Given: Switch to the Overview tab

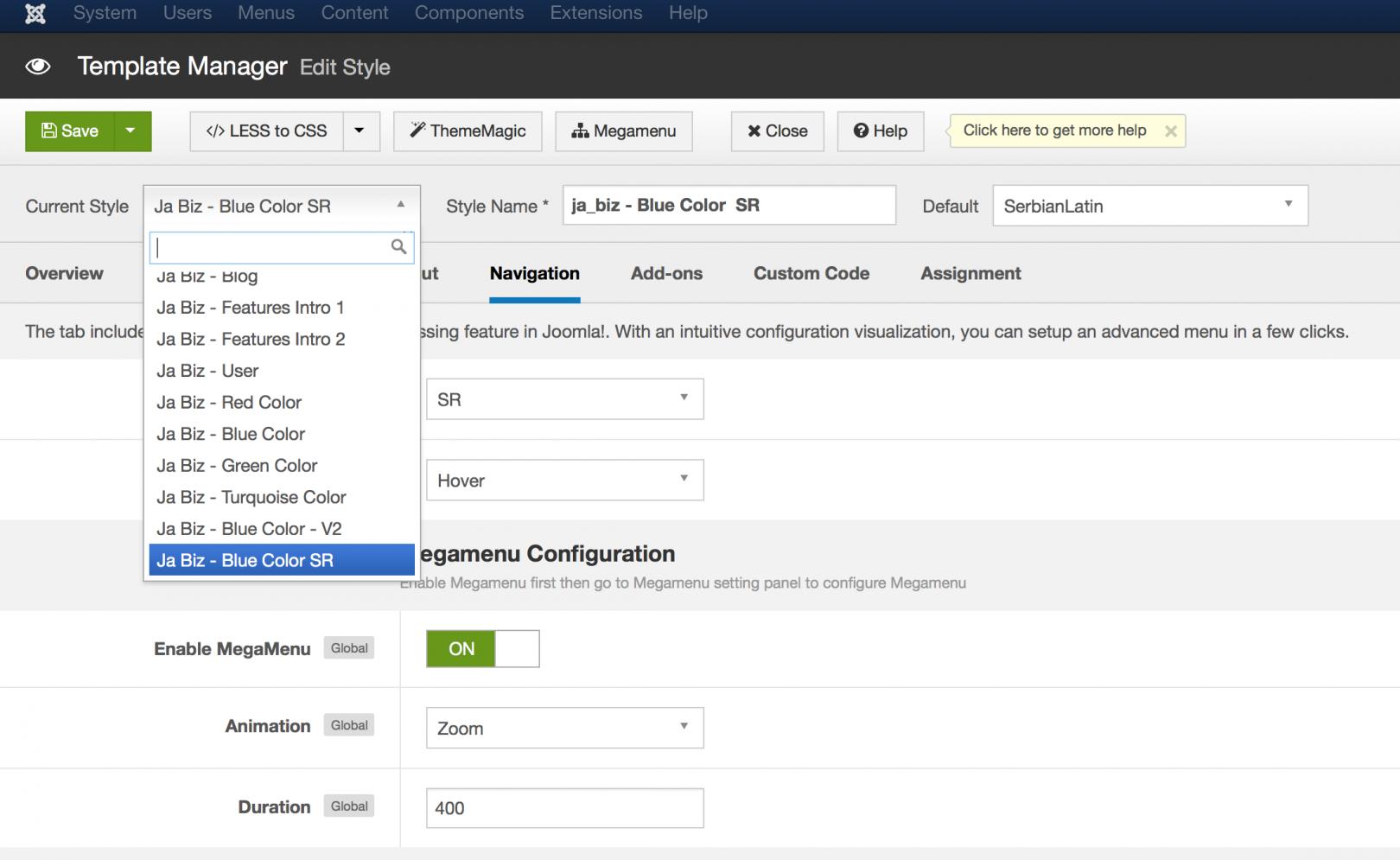Looking at the screenshot, I should click(x=64, y=273).
